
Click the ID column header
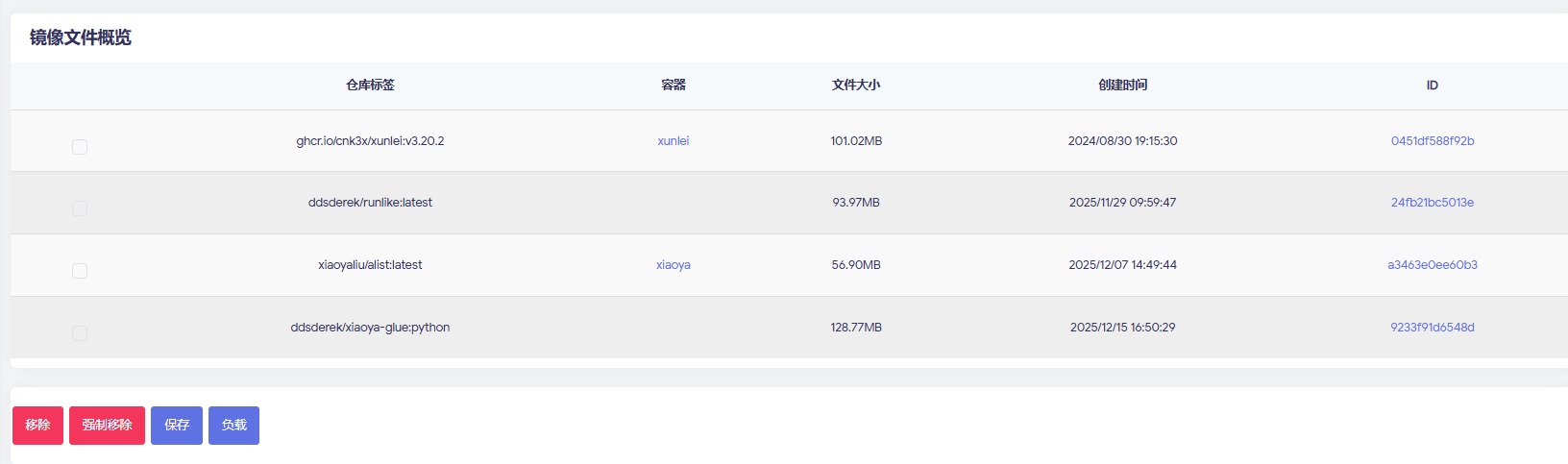tap(1432, 85)
